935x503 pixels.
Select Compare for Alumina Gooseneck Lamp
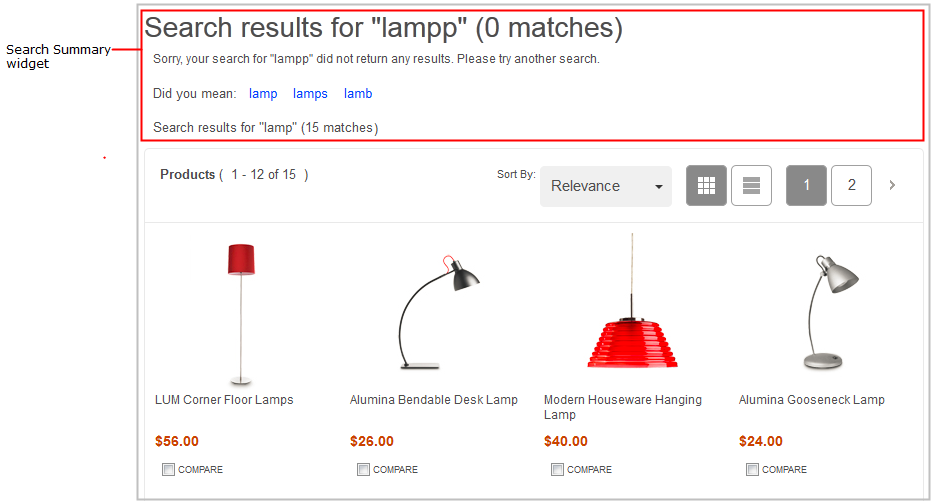point(752,469)
